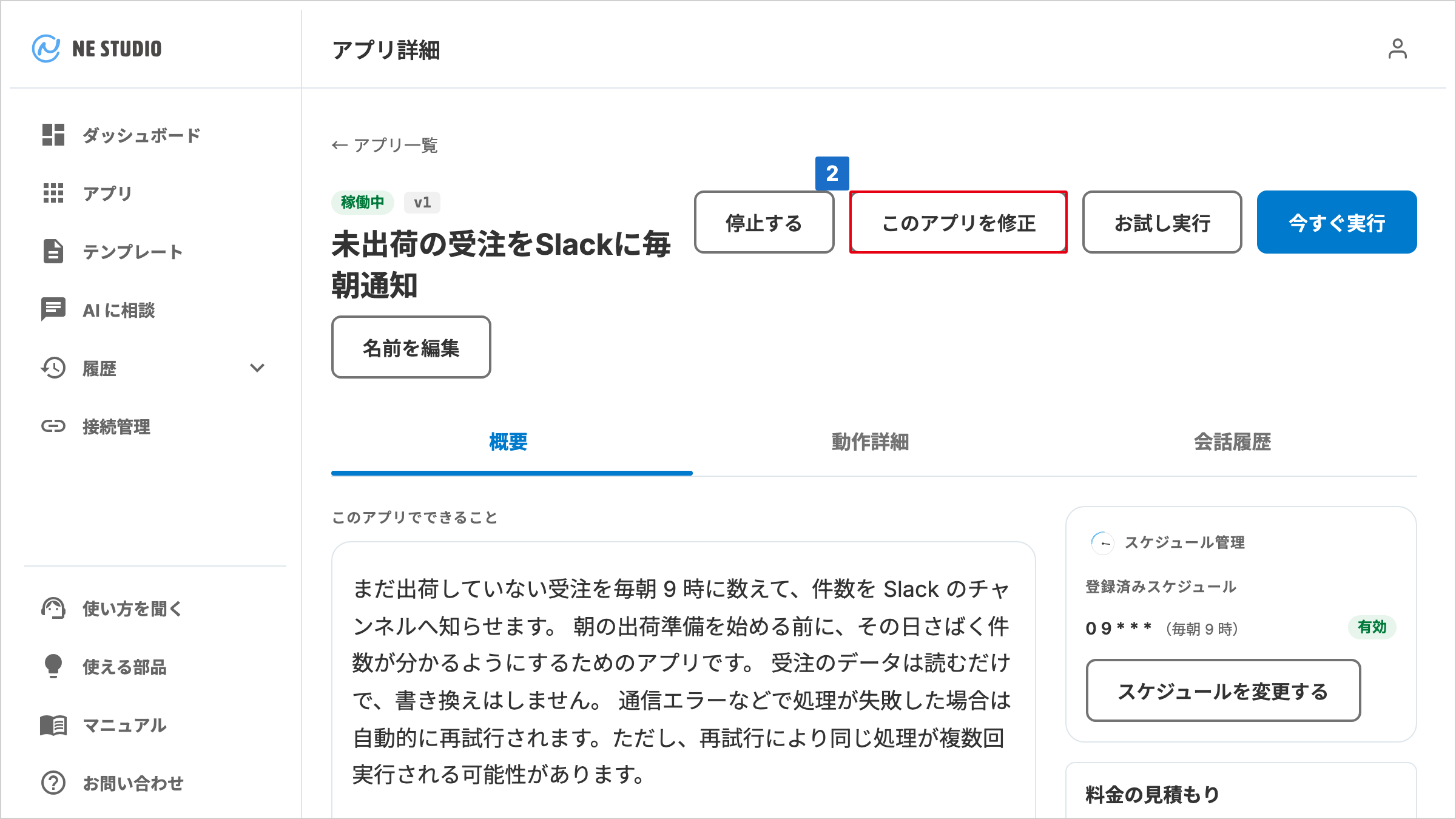Viewport: 1456px width, 819px height.
Task: Open お問い合わせ page
Action: 133,783
